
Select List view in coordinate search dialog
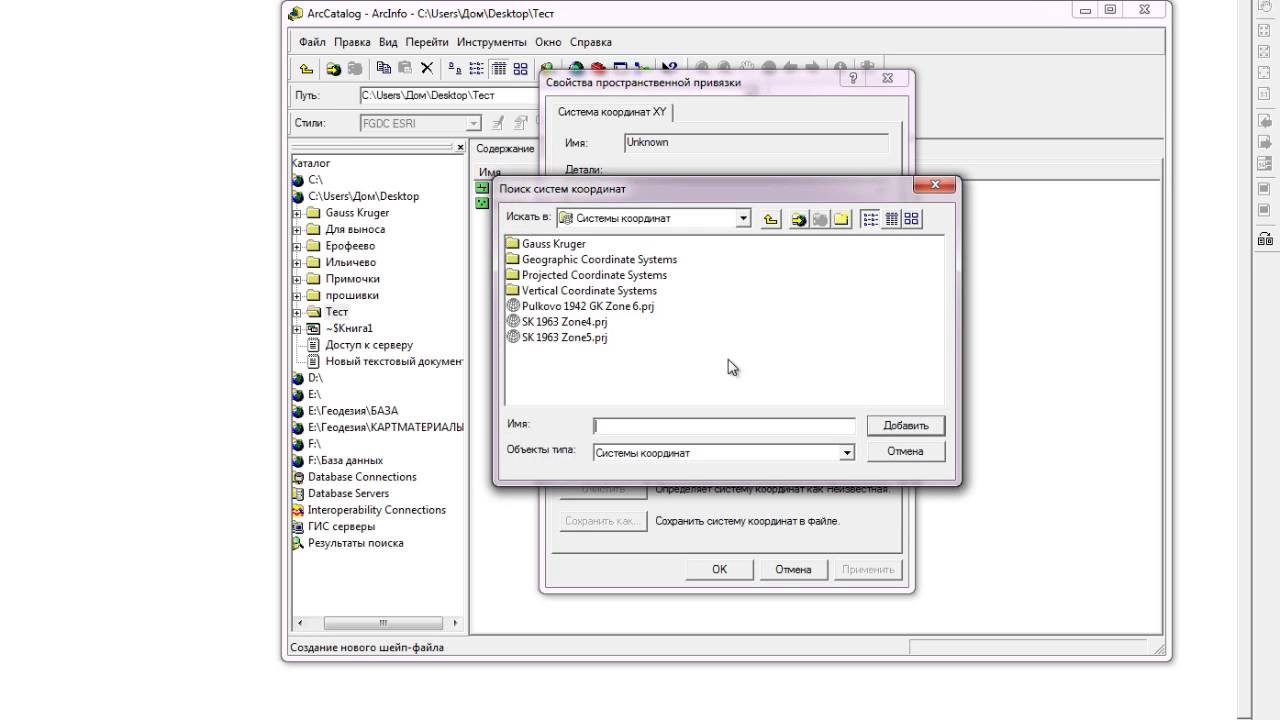pos(871,219)
